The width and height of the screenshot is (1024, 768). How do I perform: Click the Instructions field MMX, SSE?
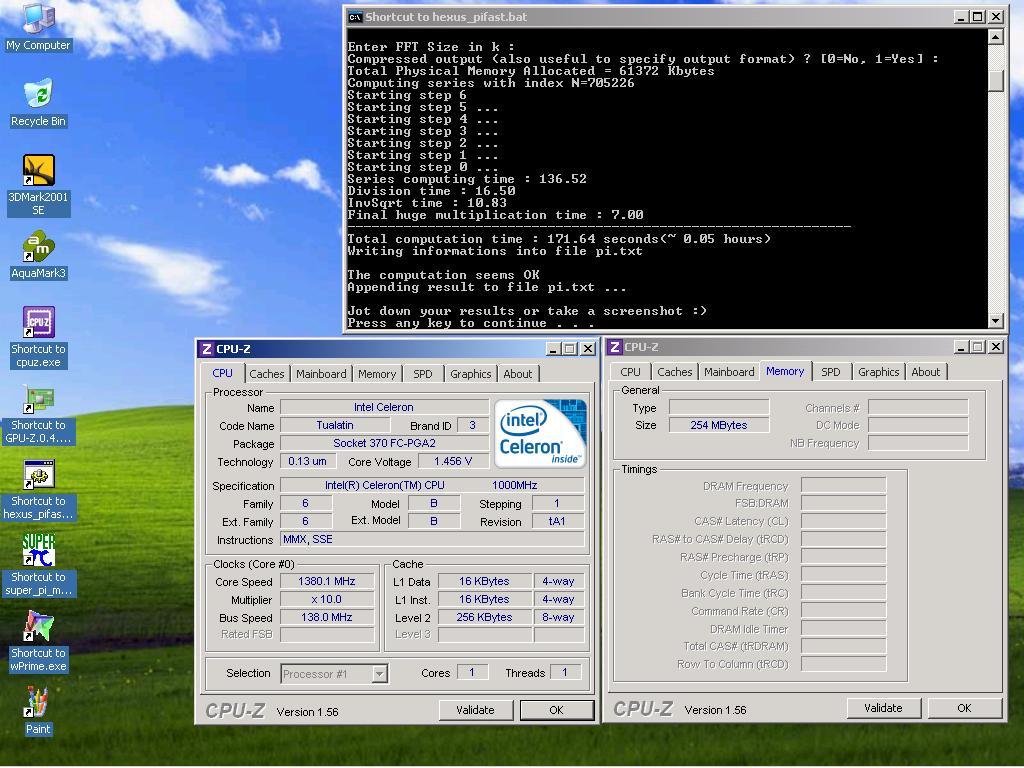click(432, 539)
